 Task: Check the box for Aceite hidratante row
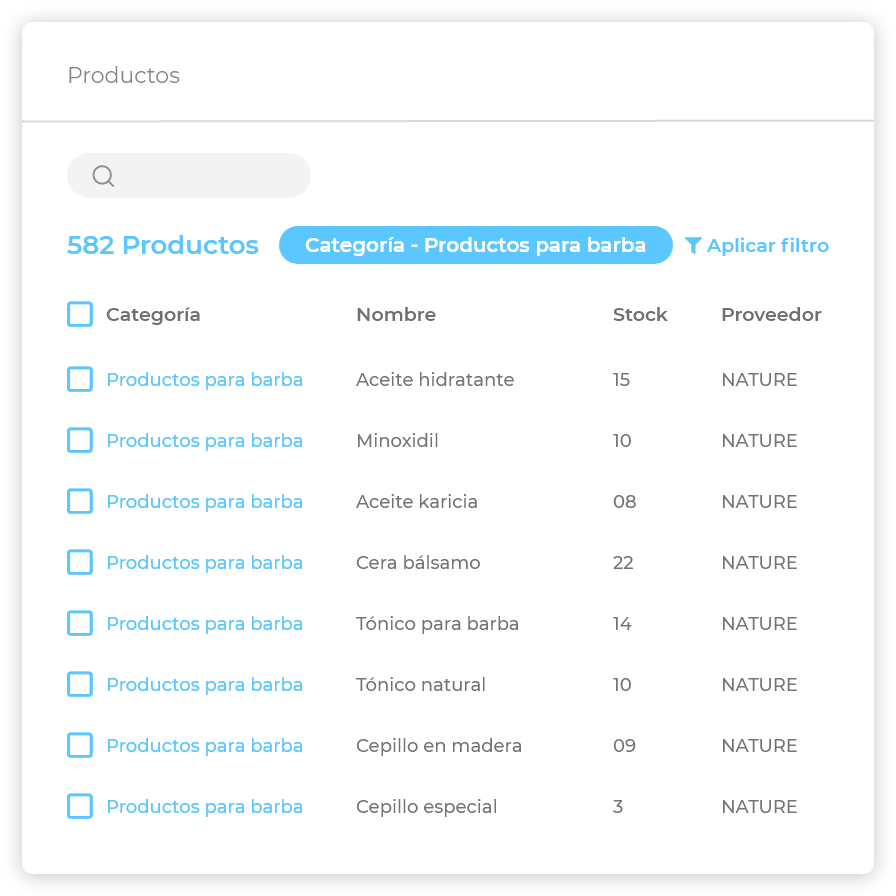coord(80,379)
